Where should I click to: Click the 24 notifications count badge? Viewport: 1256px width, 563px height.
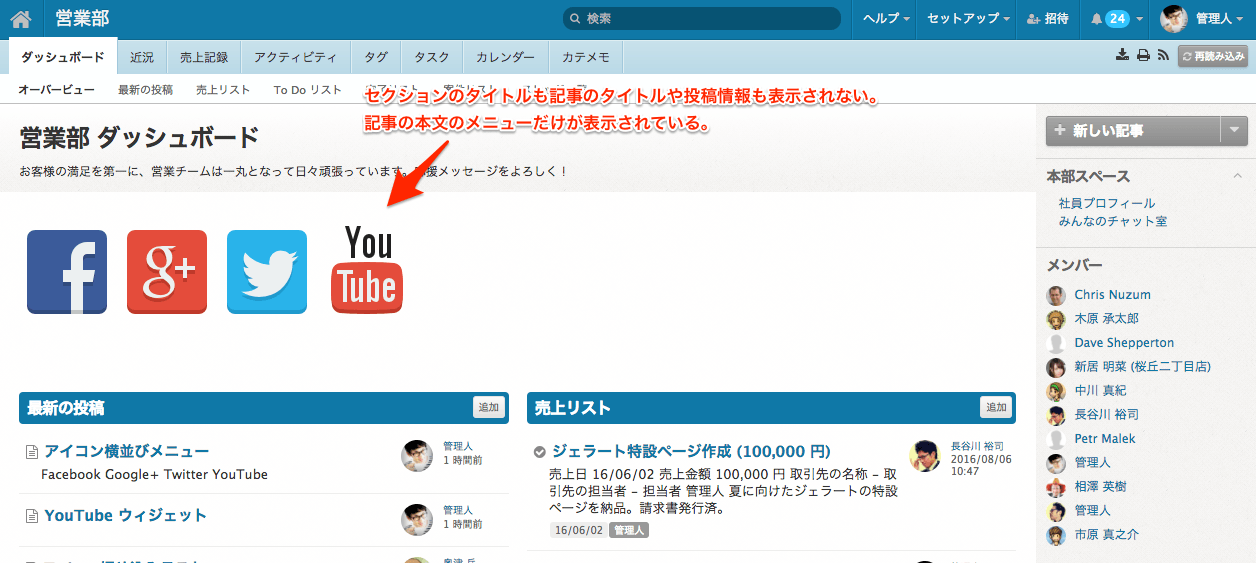tap(1117, 19)
